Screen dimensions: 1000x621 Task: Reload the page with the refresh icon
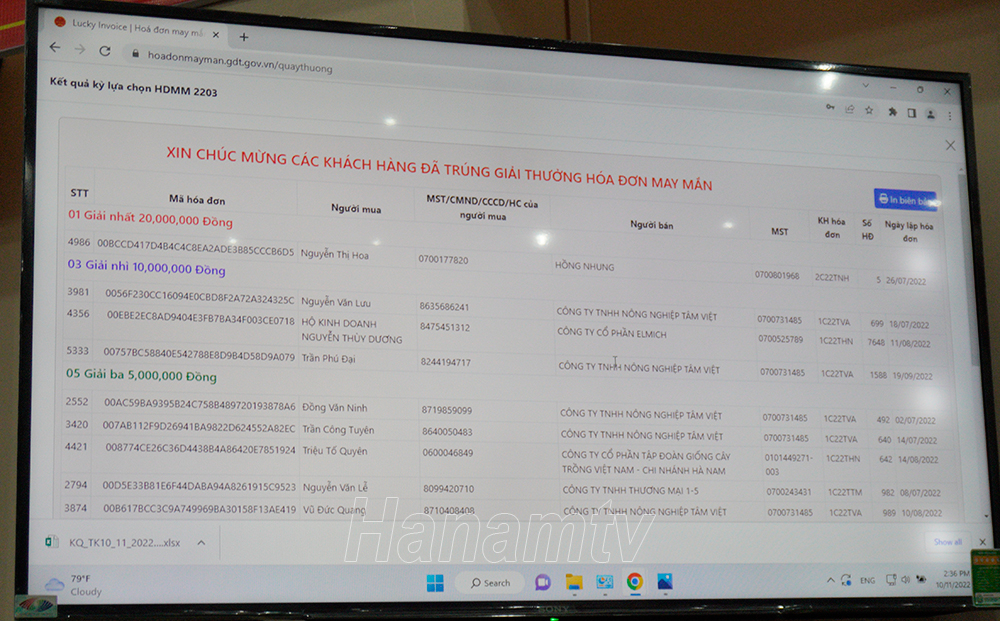105,50
